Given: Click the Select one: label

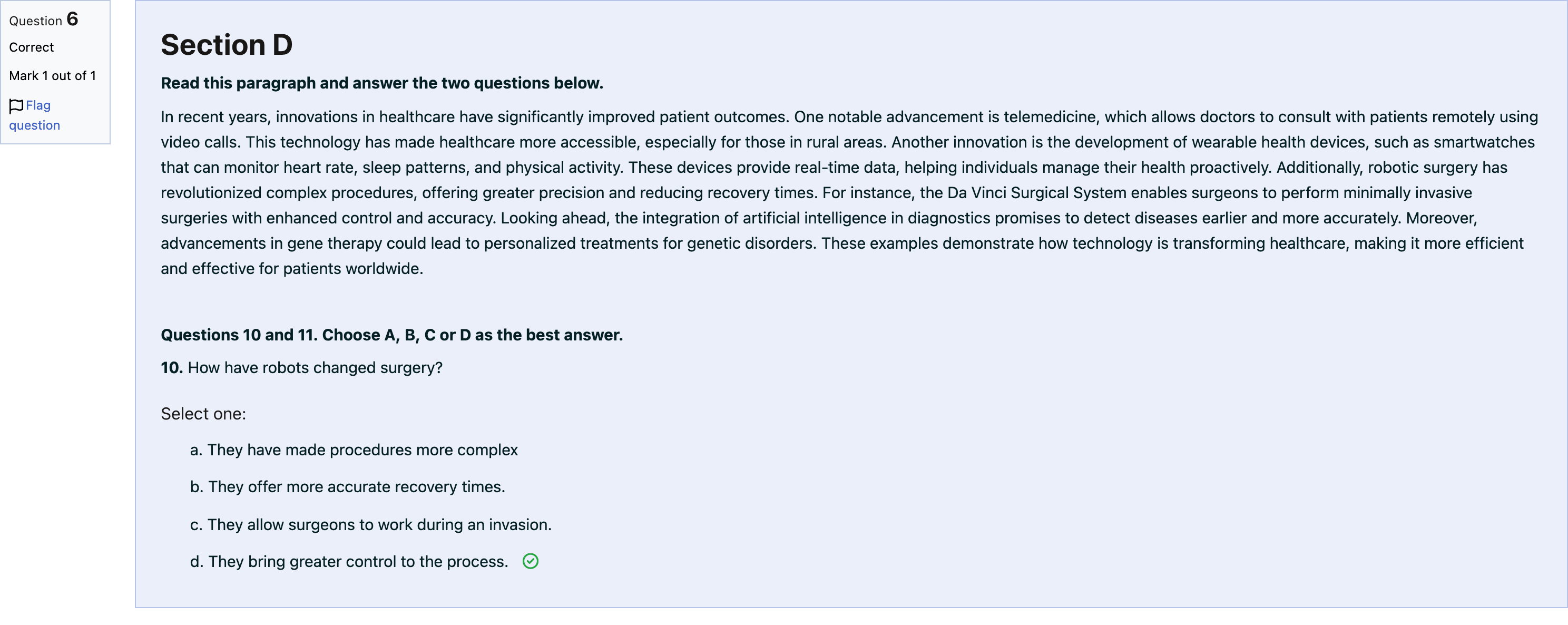Looking at the screenshot, I should pos(203,414).
